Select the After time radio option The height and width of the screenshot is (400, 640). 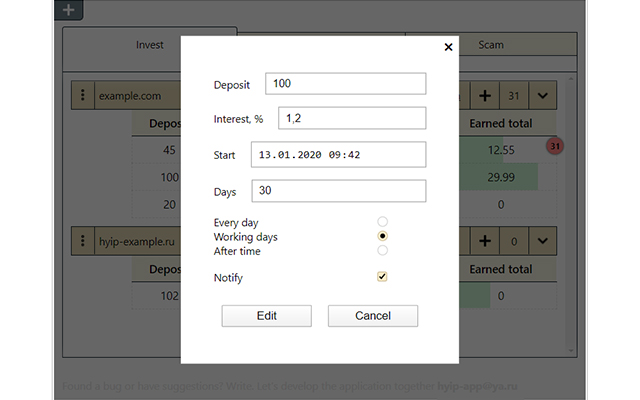tap(382, 250)
